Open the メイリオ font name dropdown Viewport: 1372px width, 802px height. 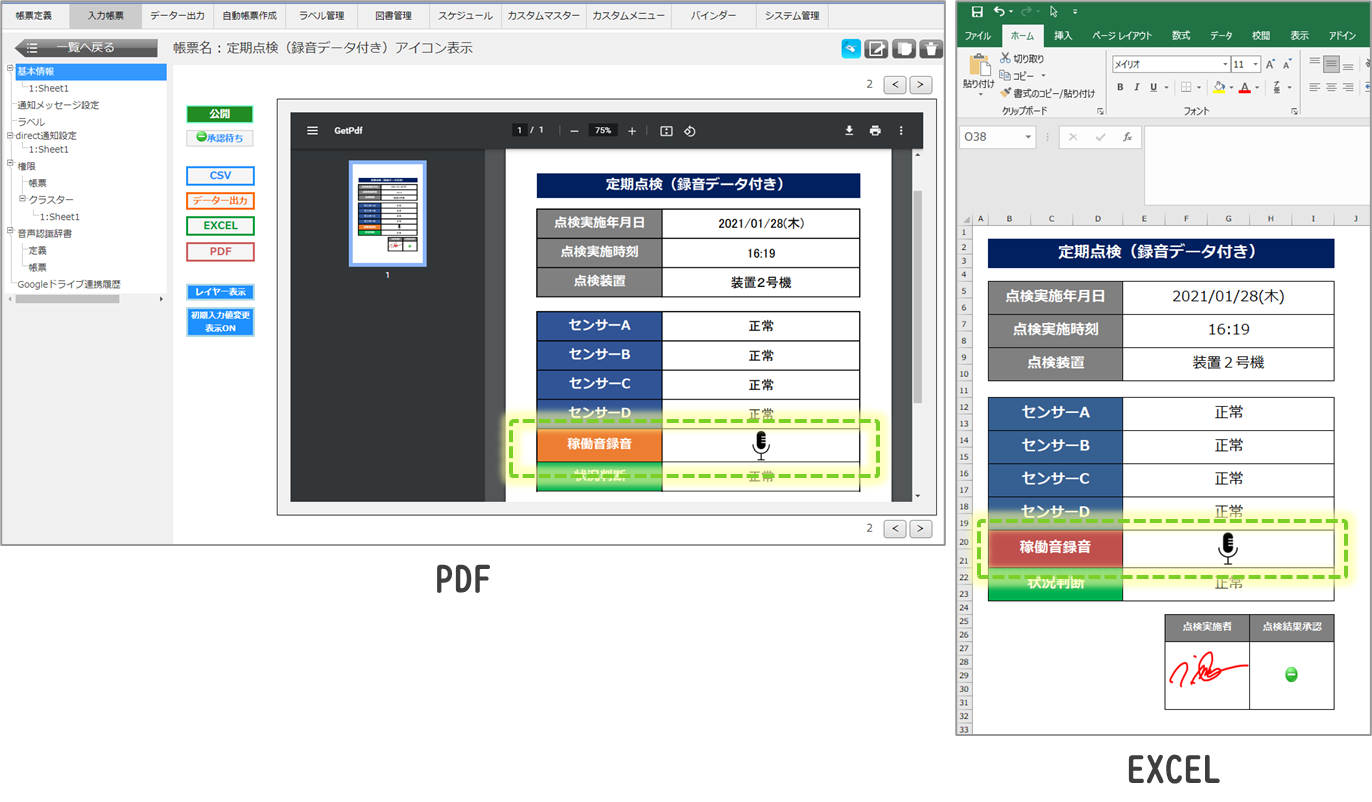[x=1224, y=64]
